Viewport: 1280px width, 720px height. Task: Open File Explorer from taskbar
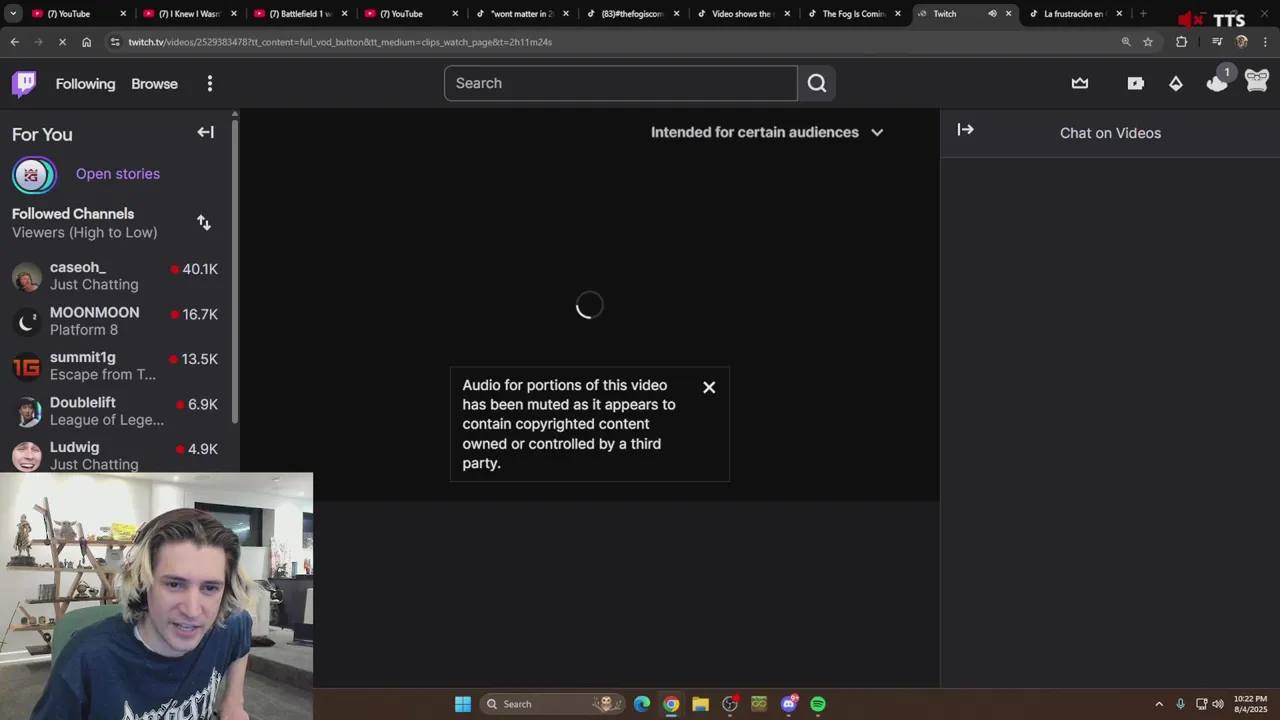point(700,704)
